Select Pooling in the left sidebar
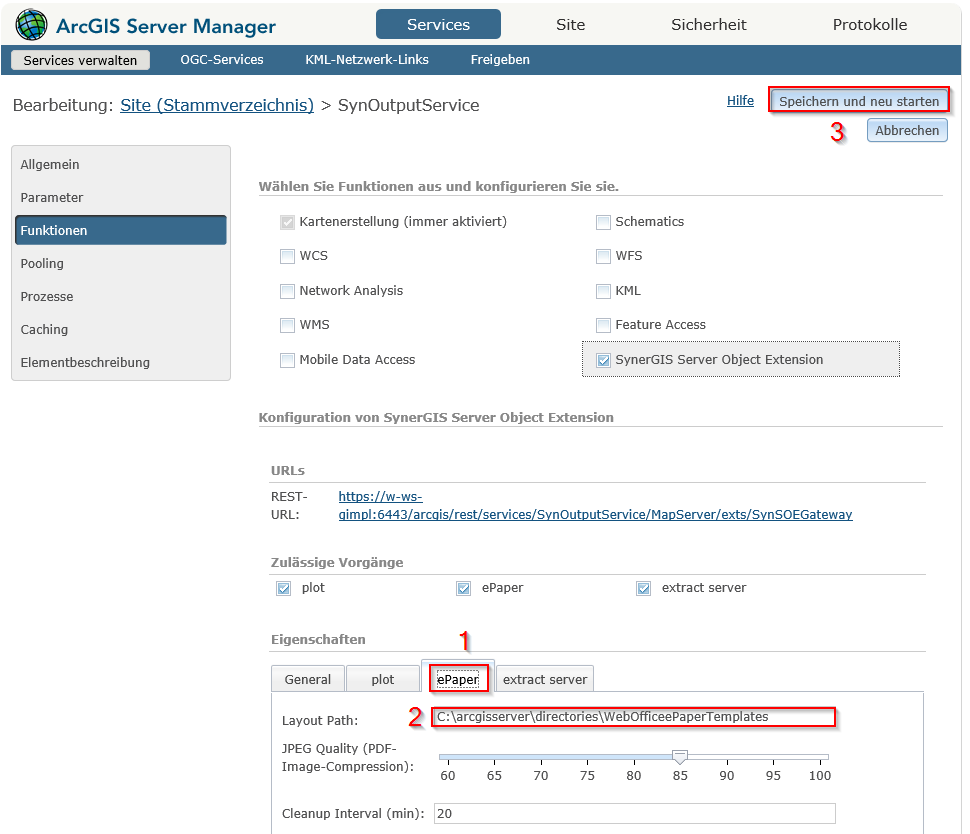 tap(42, 263)
